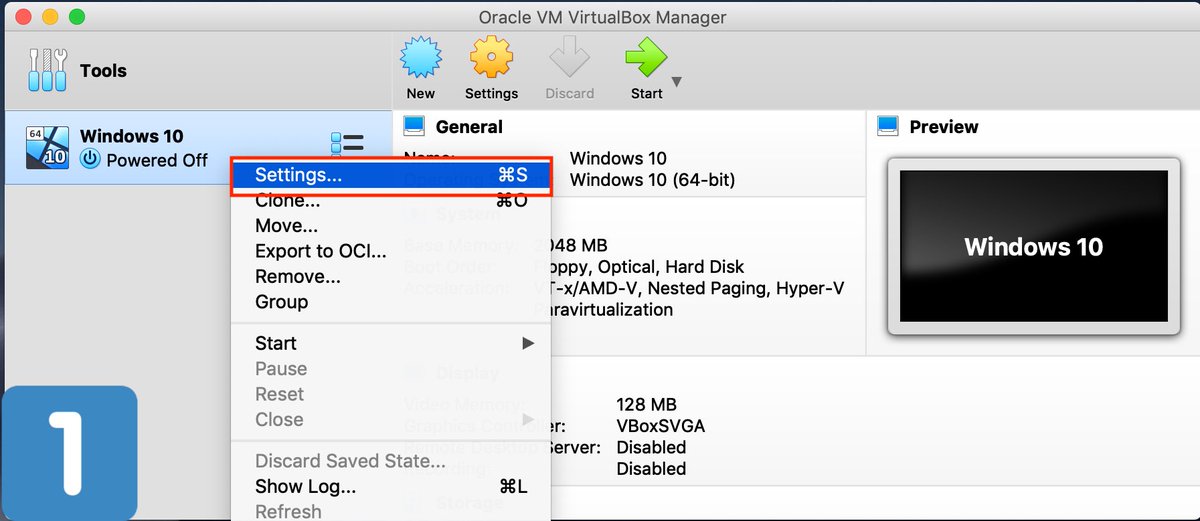The width and height of the screenshot is (1200, 521).
Task: Click the New machine toolbar icon
Action: pos(421,58)
